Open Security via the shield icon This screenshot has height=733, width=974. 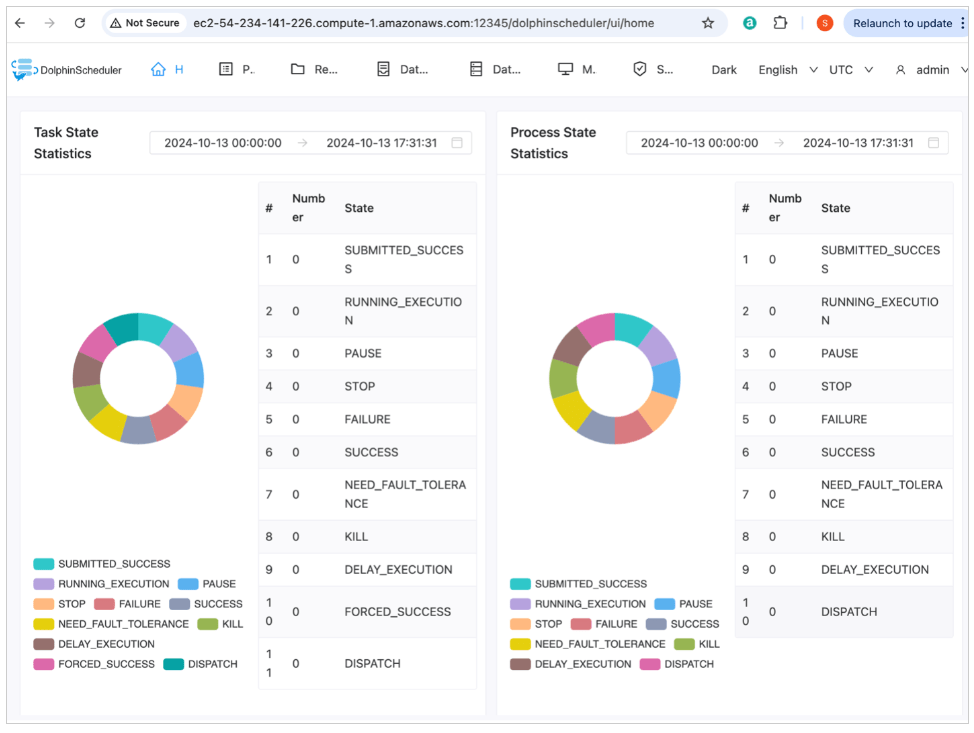[640, 69]
